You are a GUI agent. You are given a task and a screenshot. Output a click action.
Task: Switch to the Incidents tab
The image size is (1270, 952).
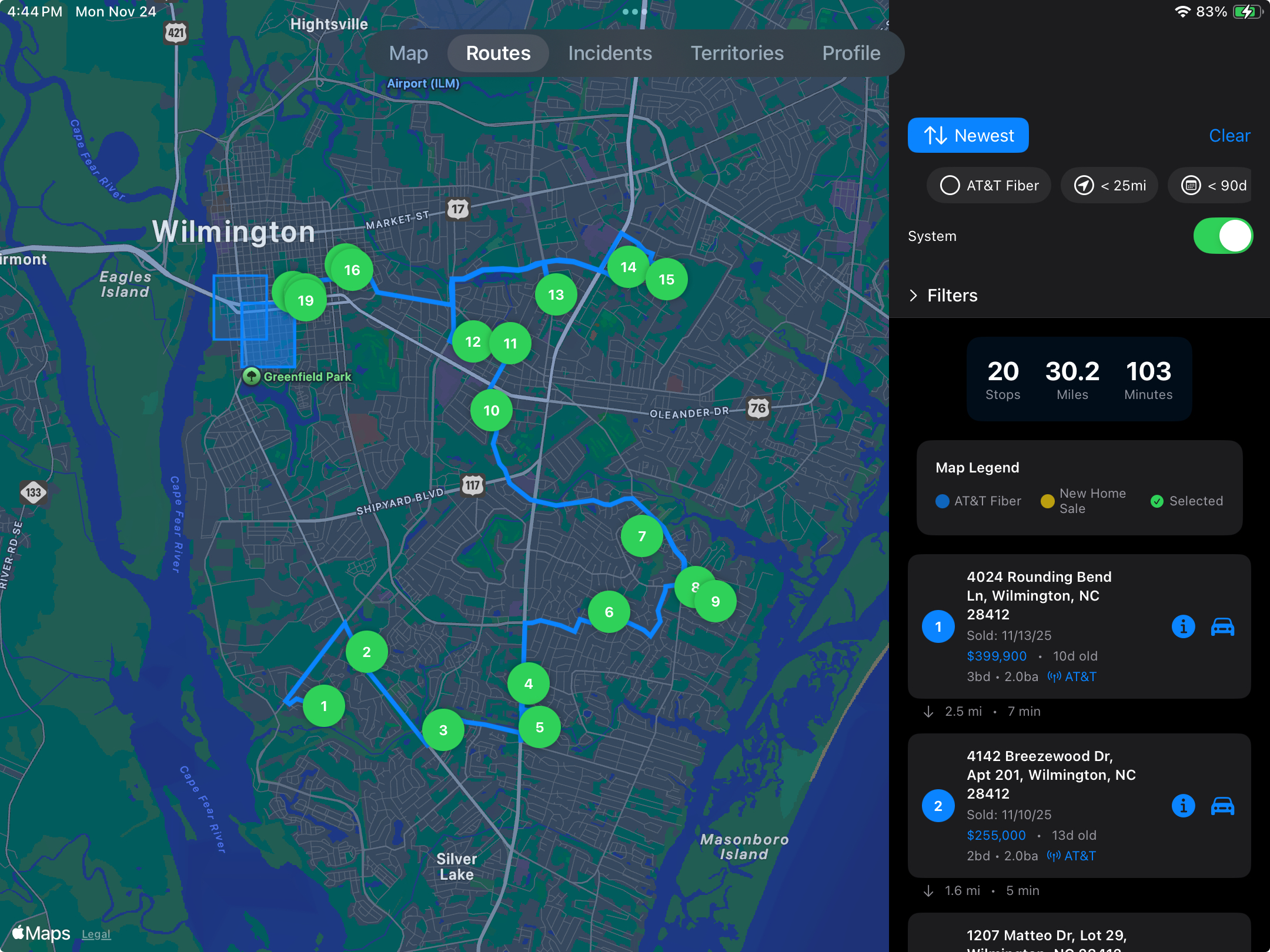[x=610, y=53]
